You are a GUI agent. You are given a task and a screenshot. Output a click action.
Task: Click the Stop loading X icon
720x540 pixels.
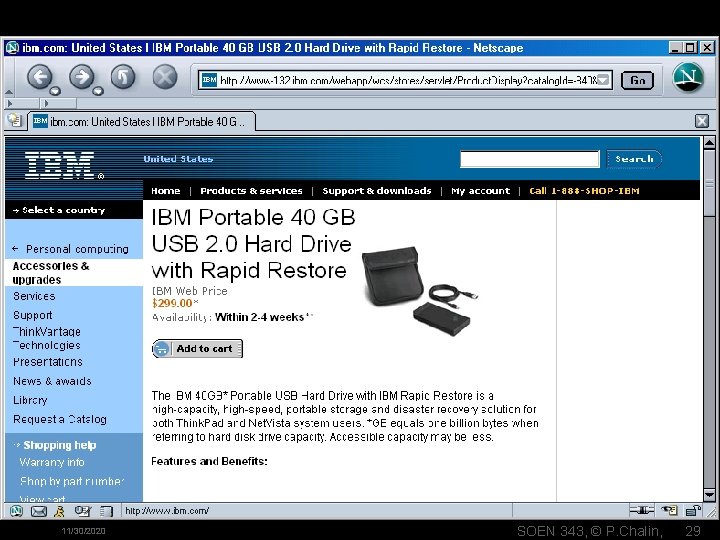click(164, 77)
